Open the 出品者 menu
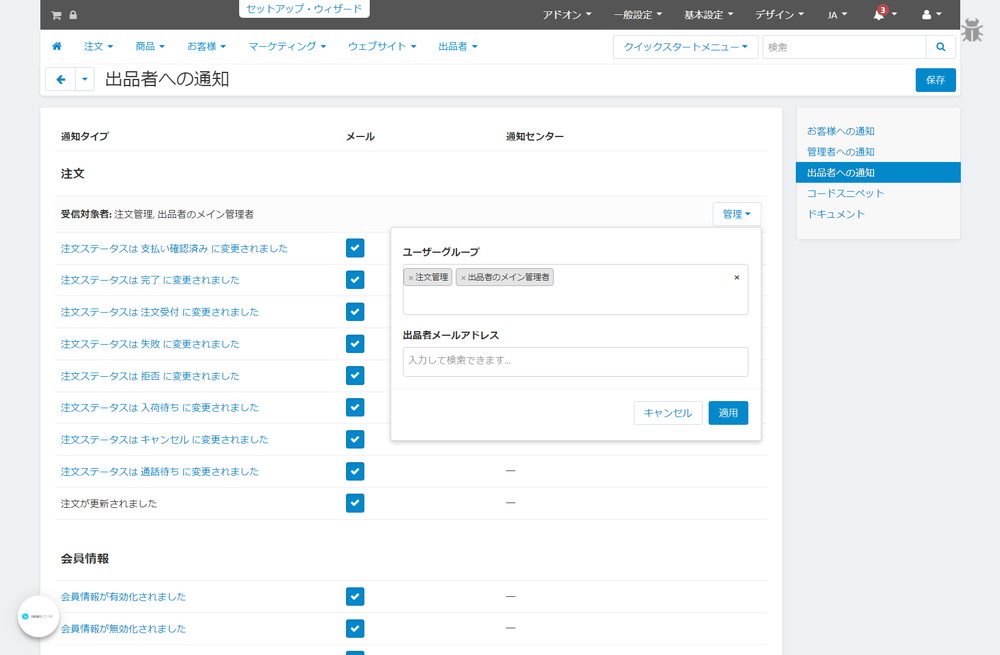Screen dimensions: 1000x655 (x=458, y=46)
